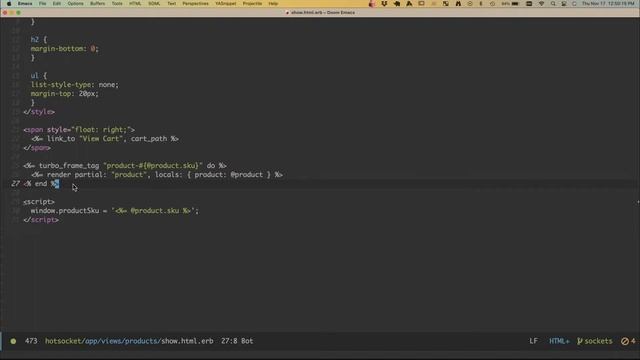Open the Apple menu
Image resolution: width=640 pixels, height=360 pixels.
(9, 4)
